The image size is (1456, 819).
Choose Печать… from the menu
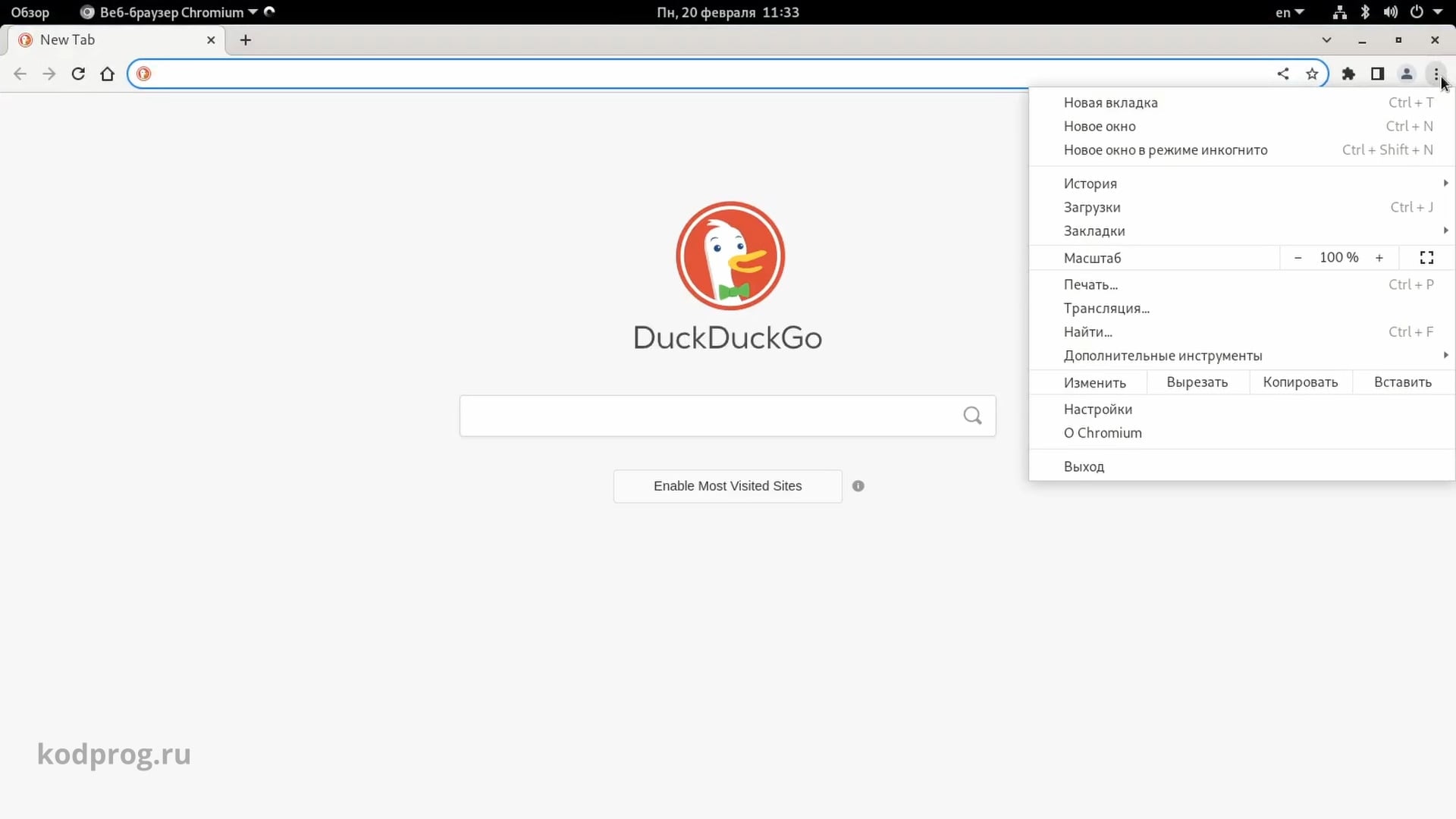tap(1242, 284)
